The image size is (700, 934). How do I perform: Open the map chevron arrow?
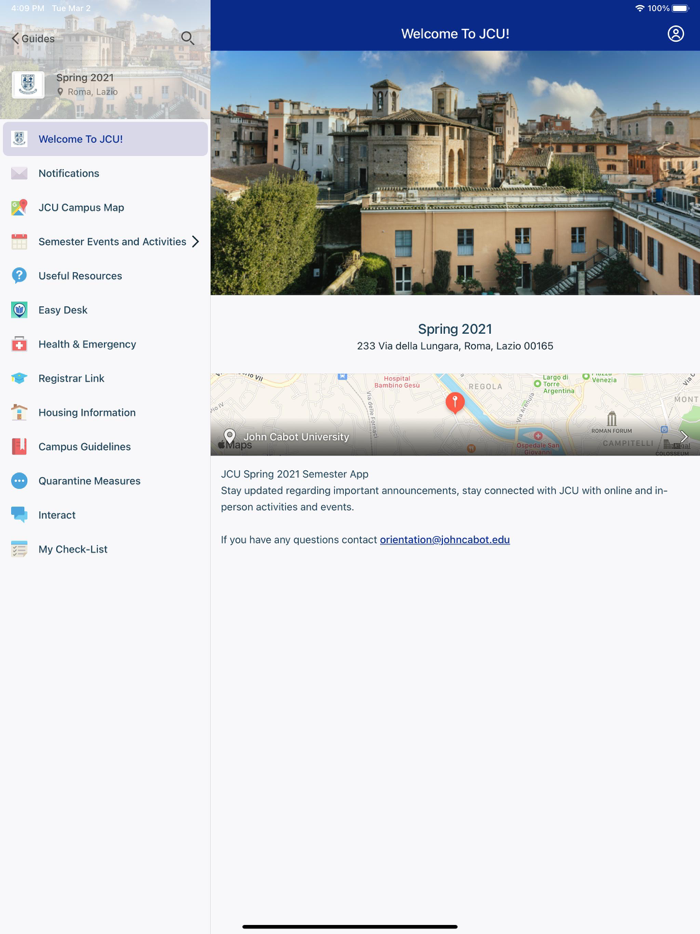pyautogui.click(x=684, y=437)
